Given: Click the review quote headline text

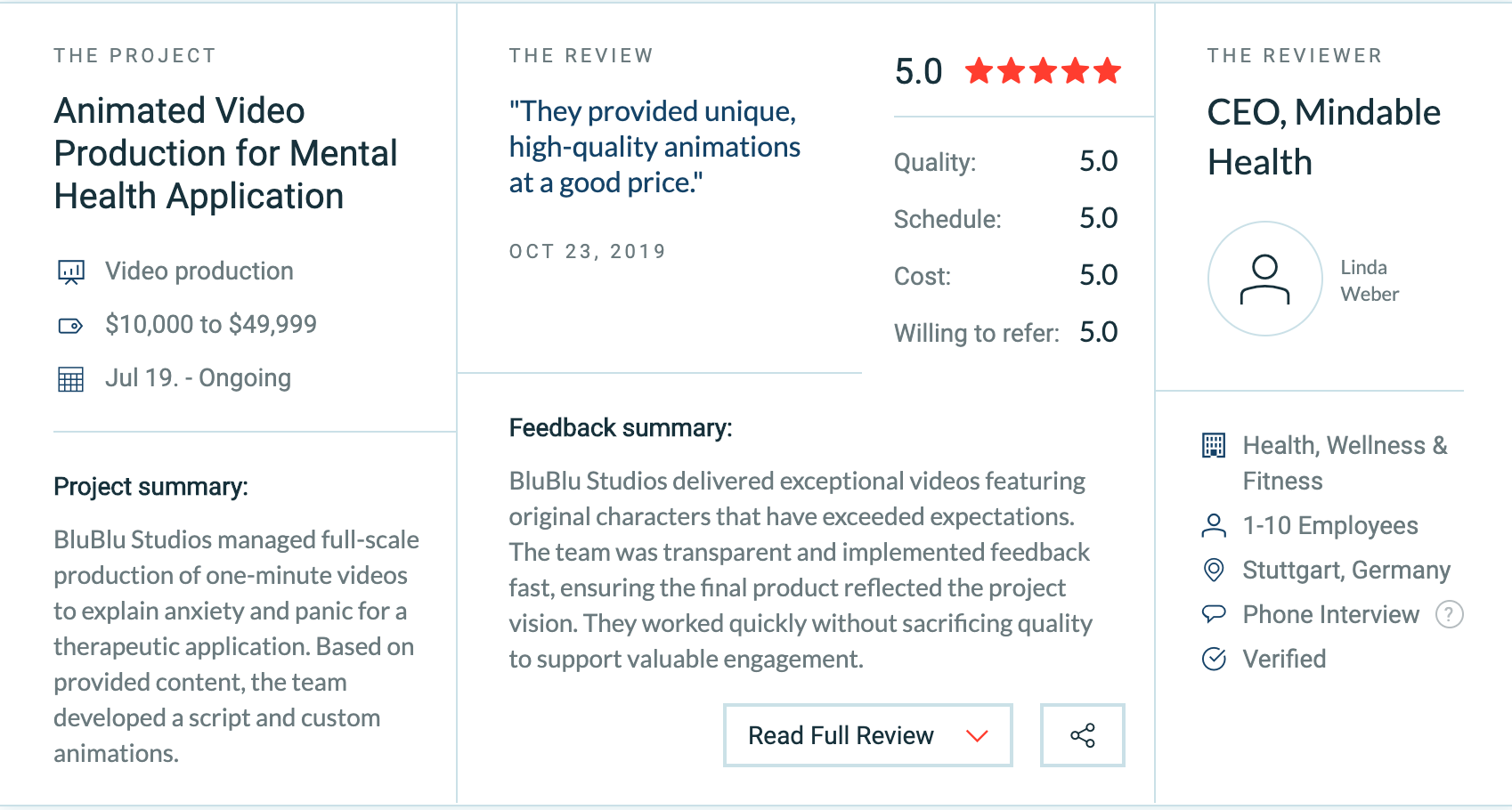Looking at the screenshot, I should [654, 147].
